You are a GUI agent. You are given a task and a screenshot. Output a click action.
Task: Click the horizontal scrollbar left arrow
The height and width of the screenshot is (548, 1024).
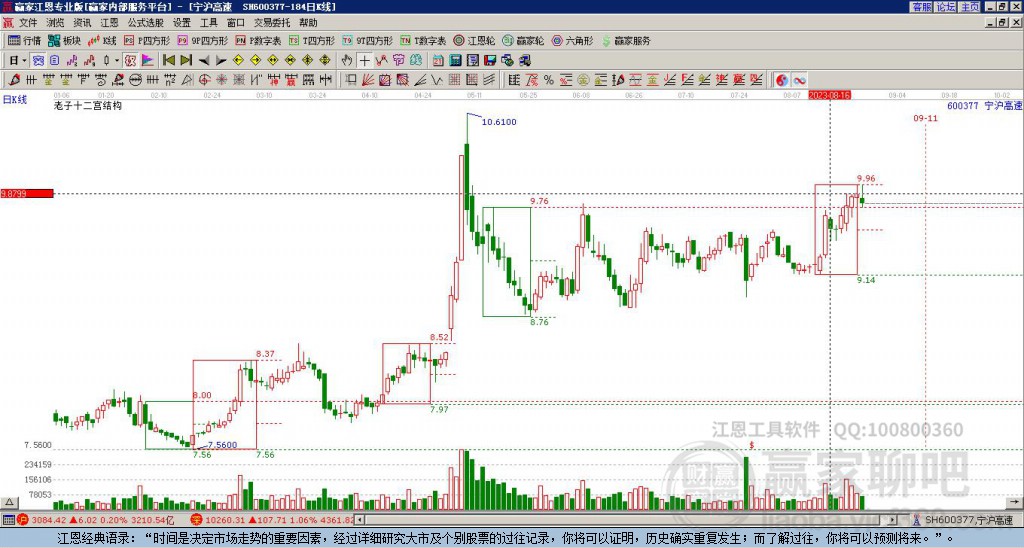click(359, 520)
